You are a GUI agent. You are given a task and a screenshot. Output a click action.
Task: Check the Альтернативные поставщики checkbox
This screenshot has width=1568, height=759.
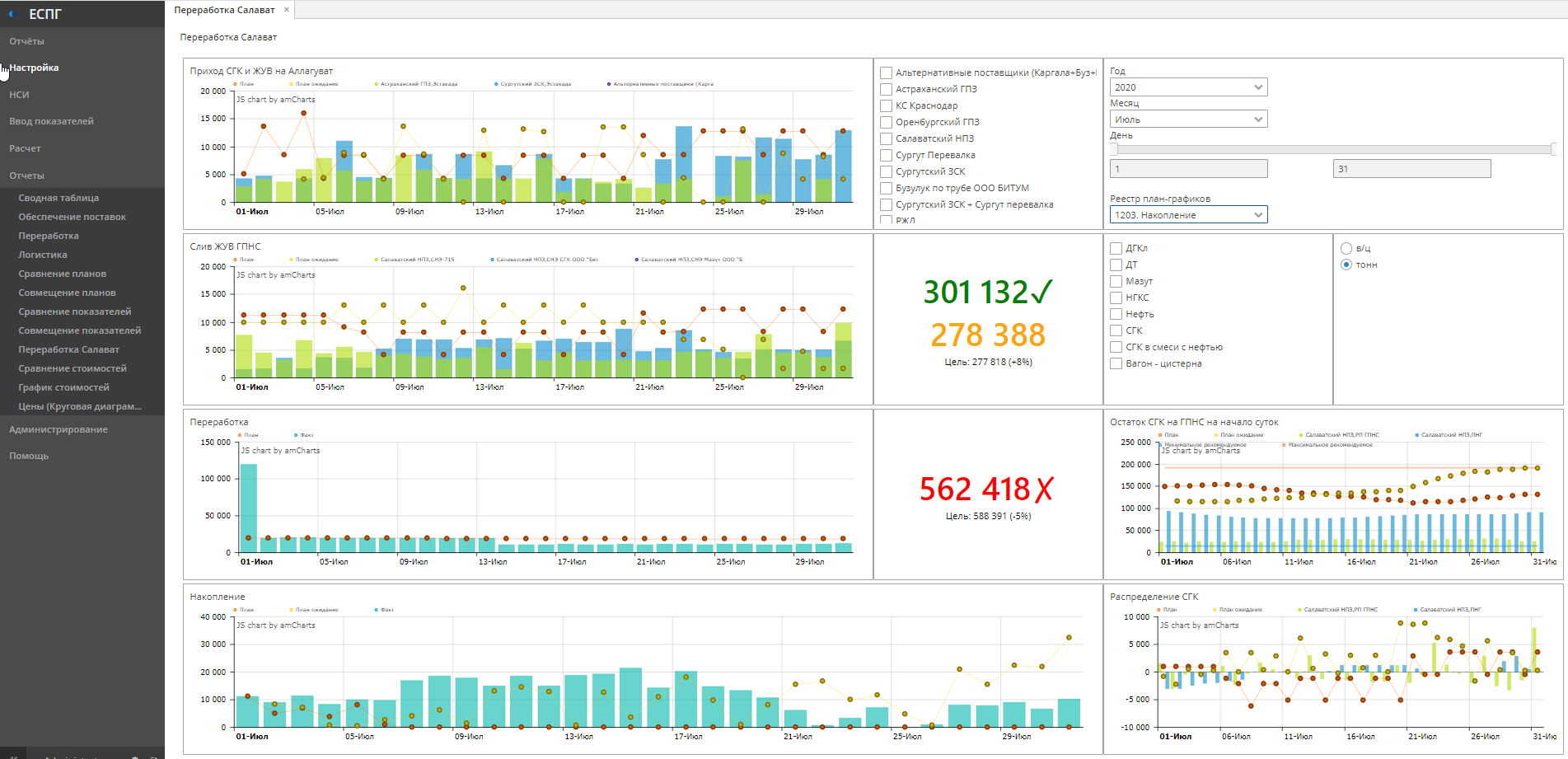click(x=887, y=73)
